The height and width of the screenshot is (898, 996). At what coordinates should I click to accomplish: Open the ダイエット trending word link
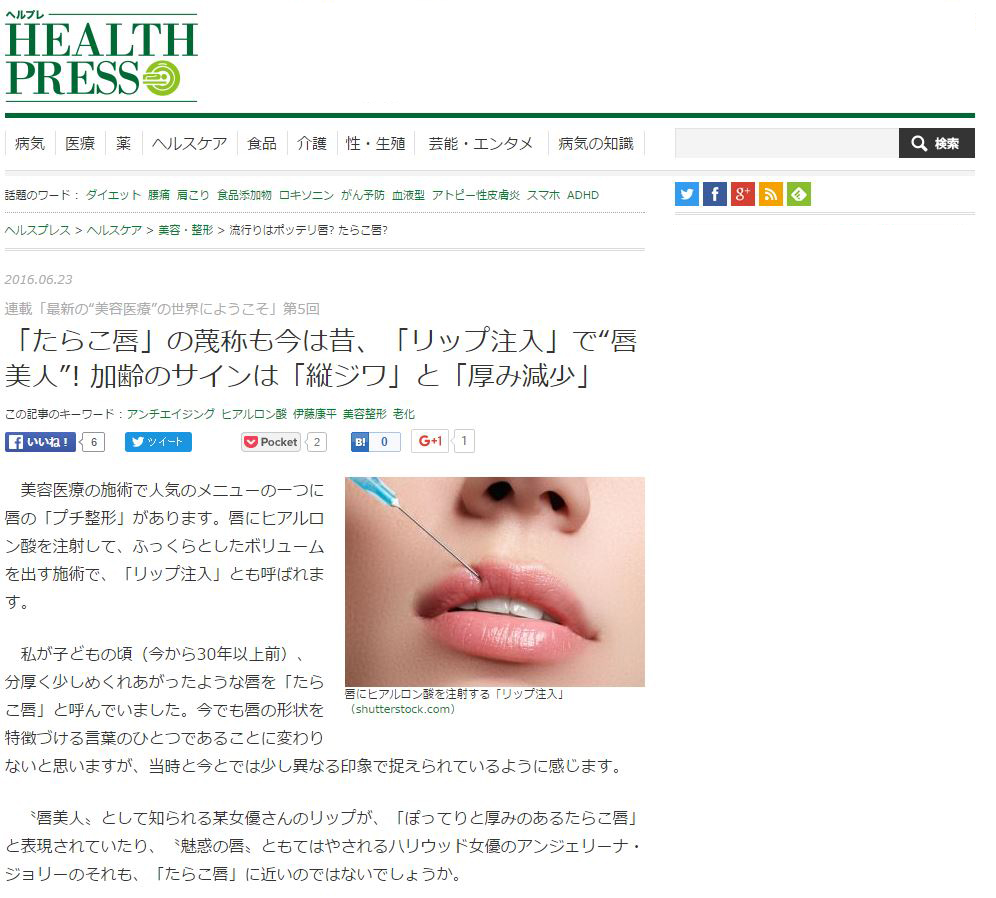pos(113,195)
